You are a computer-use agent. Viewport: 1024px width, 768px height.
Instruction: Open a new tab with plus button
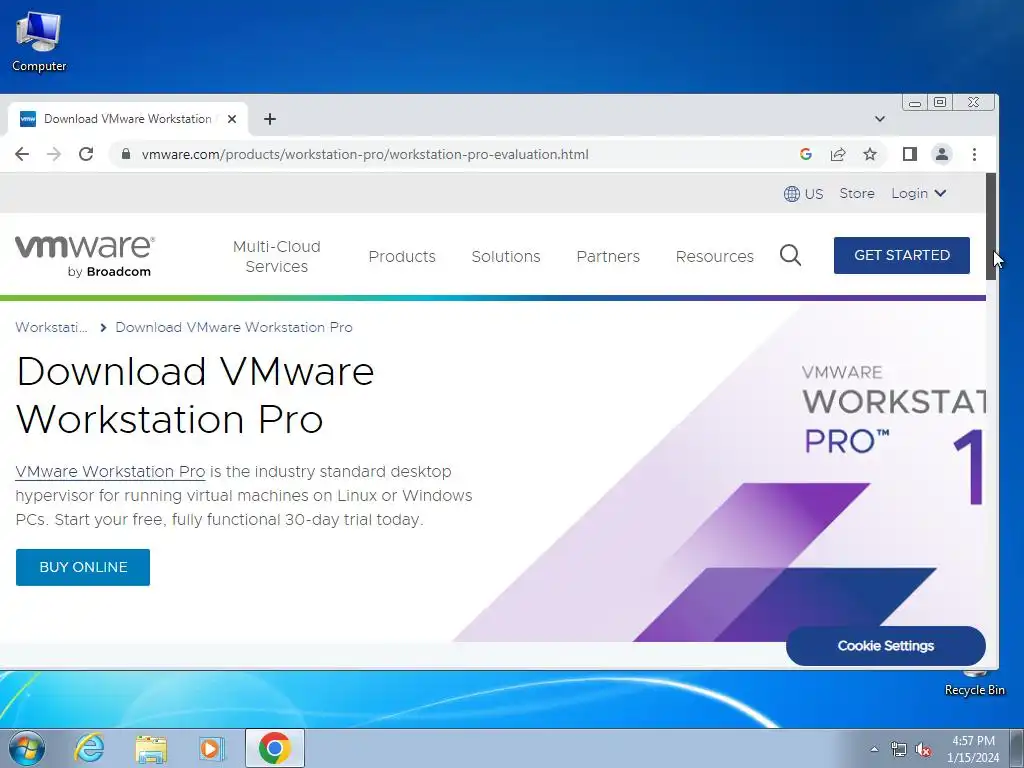(270, 119)
